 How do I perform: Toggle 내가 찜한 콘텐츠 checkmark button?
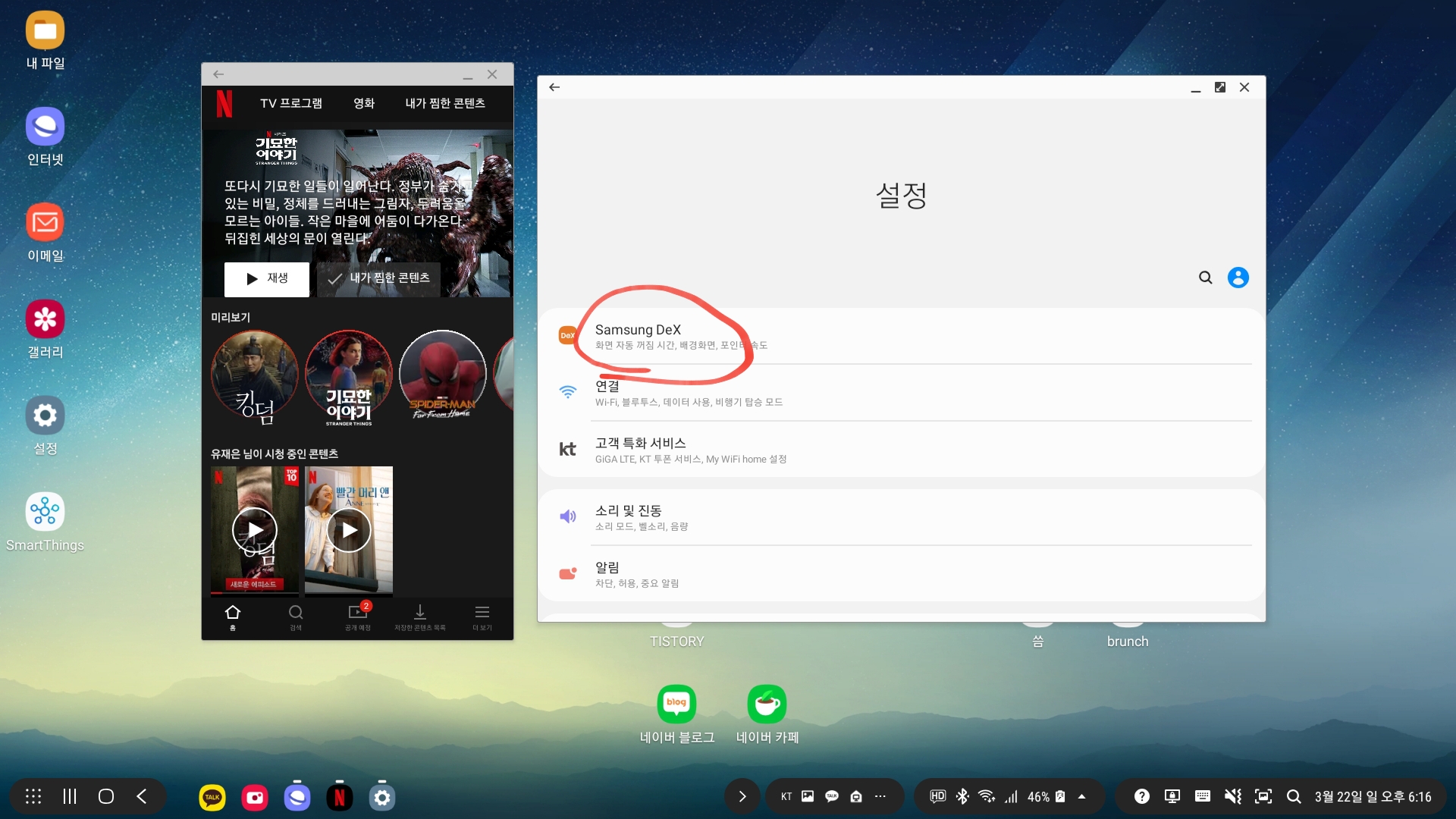378,278
